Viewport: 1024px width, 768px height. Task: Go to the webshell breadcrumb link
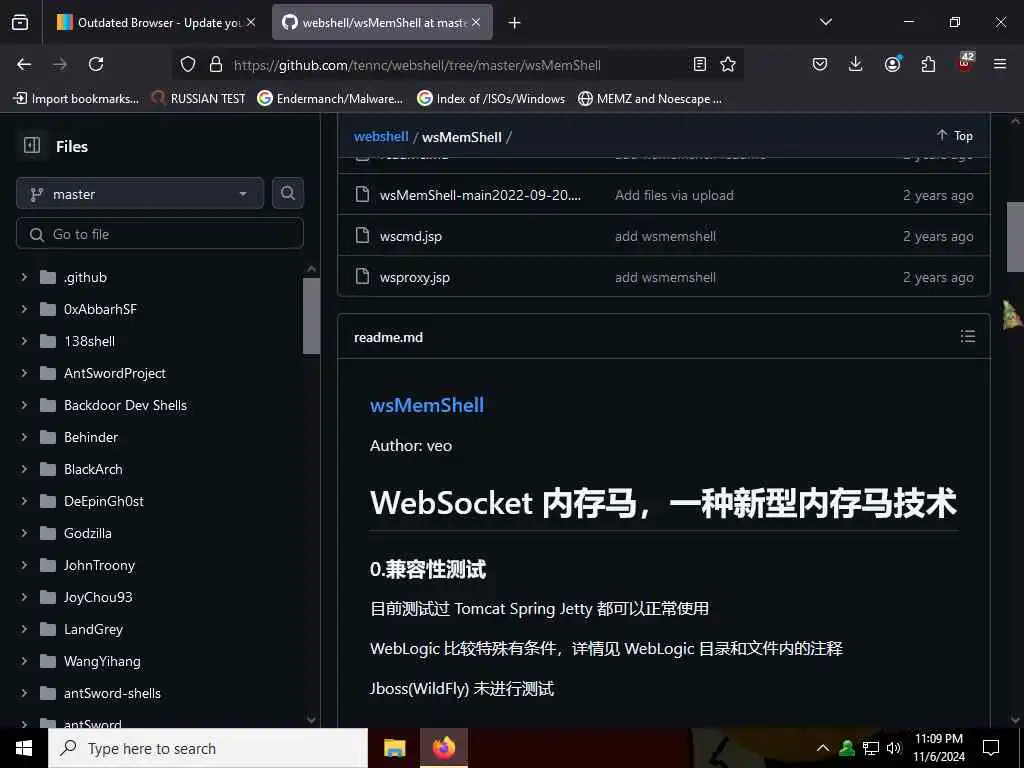[381, 136]
